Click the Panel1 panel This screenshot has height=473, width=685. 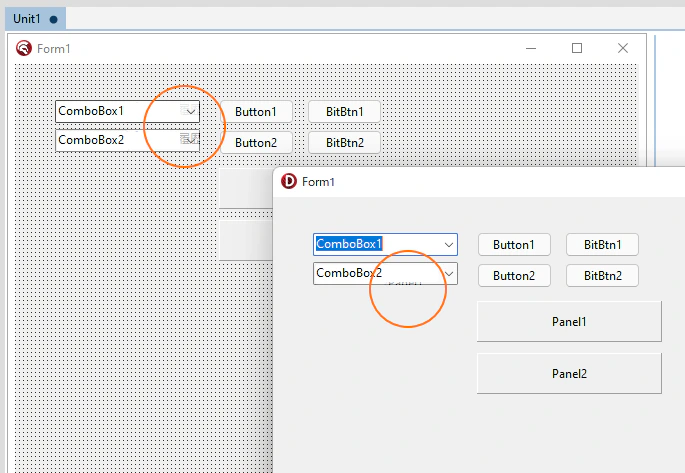click(x=569, y=321)
